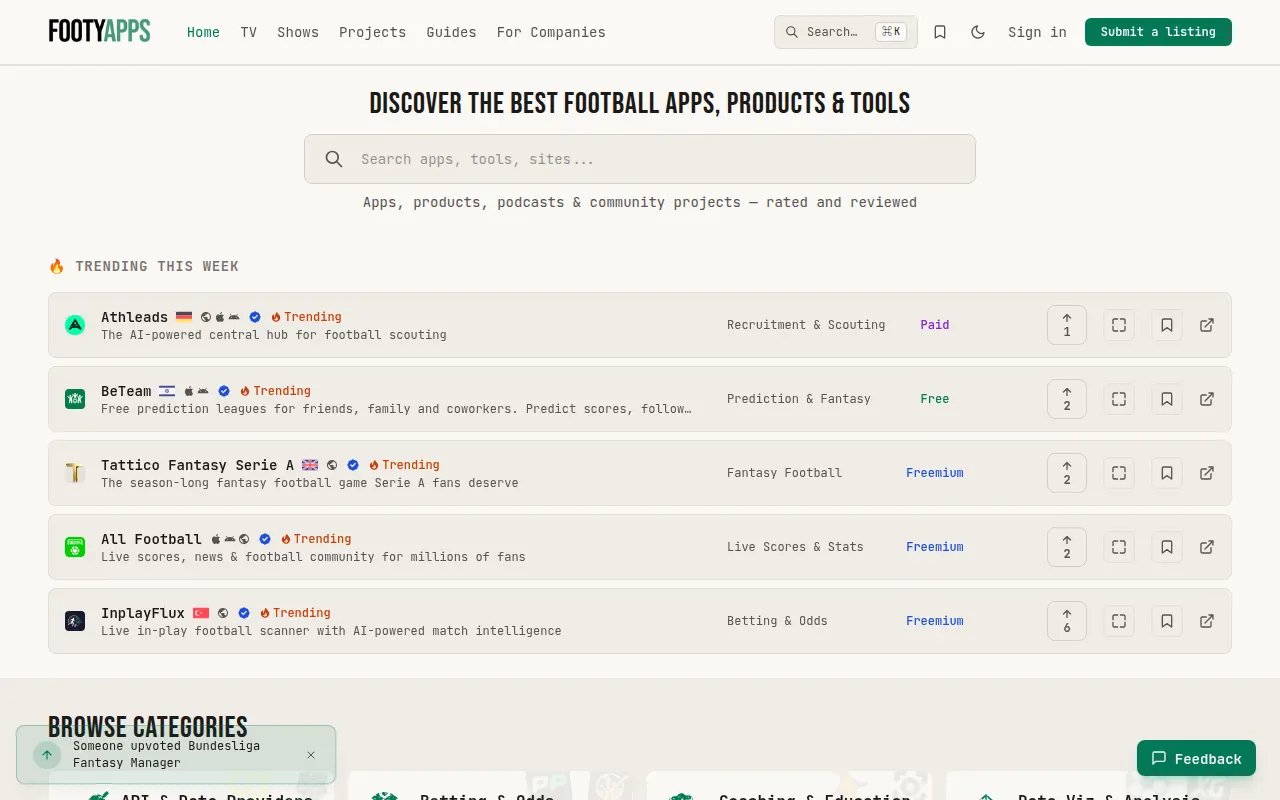Open quick preview for Athleads

[x=1119, y=325]
